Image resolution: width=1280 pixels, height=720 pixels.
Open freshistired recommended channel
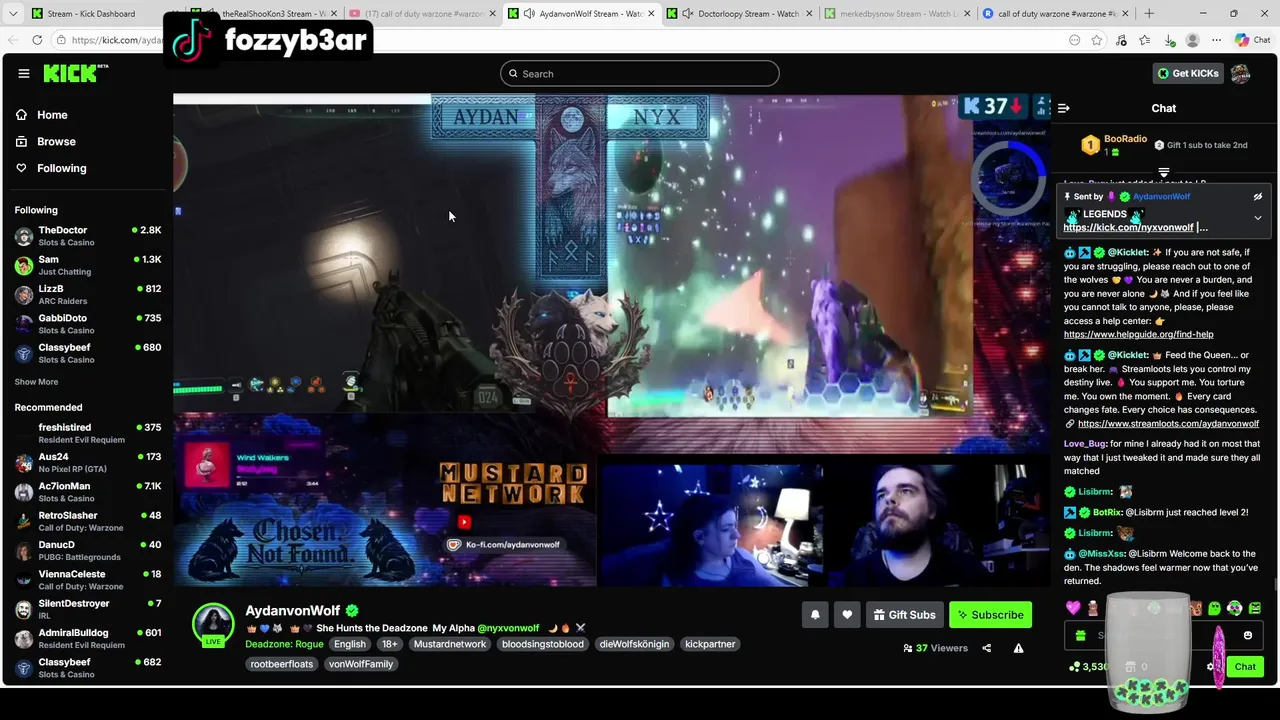[88, 433]
